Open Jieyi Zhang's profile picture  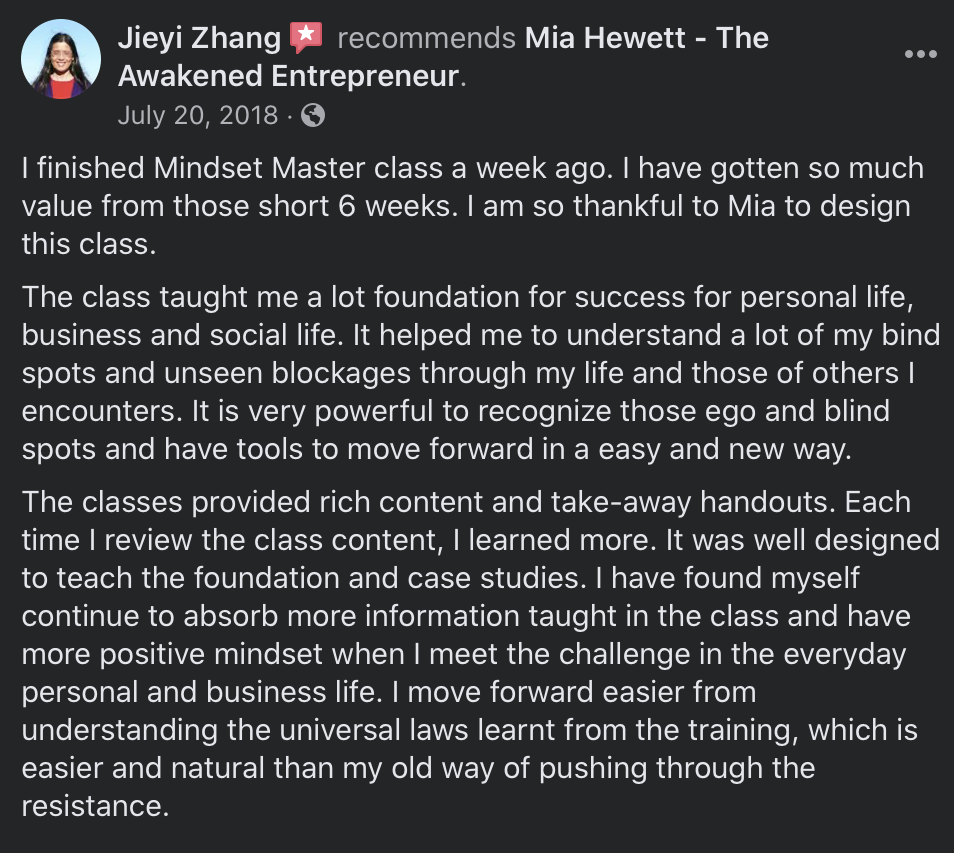coord(61,59)
